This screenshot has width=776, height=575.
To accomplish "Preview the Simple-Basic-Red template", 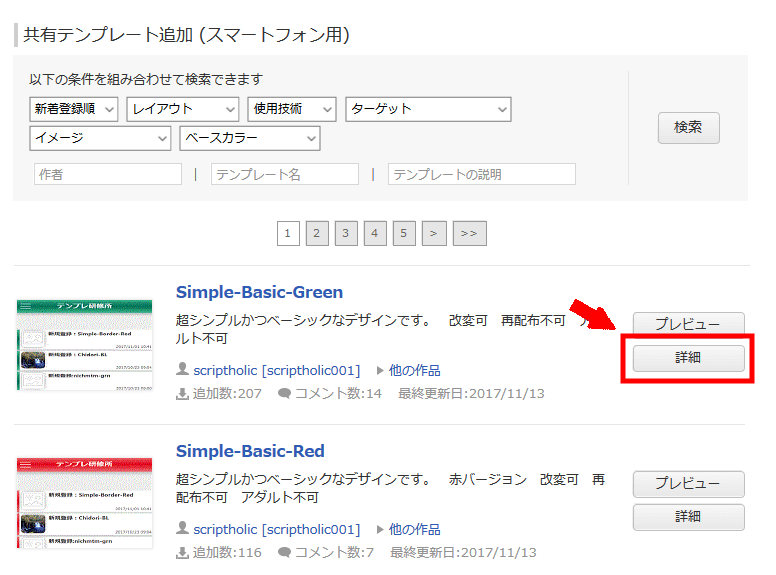I will 688,484.
